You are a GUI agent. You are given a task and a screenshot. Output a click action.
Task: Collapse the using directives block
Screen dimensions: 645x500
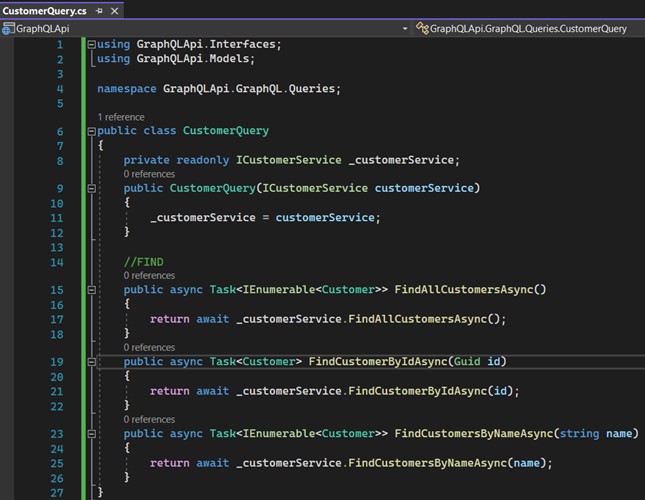pyautogui.click(x=92, y=45)
